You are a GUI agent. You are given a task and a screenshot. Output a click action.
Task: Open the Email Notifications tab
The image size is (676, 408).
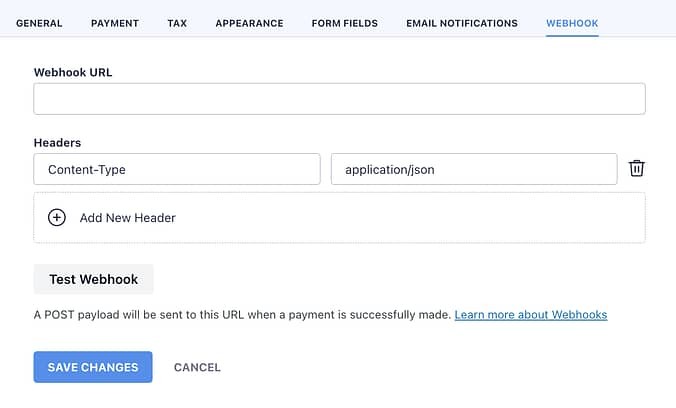462,23
